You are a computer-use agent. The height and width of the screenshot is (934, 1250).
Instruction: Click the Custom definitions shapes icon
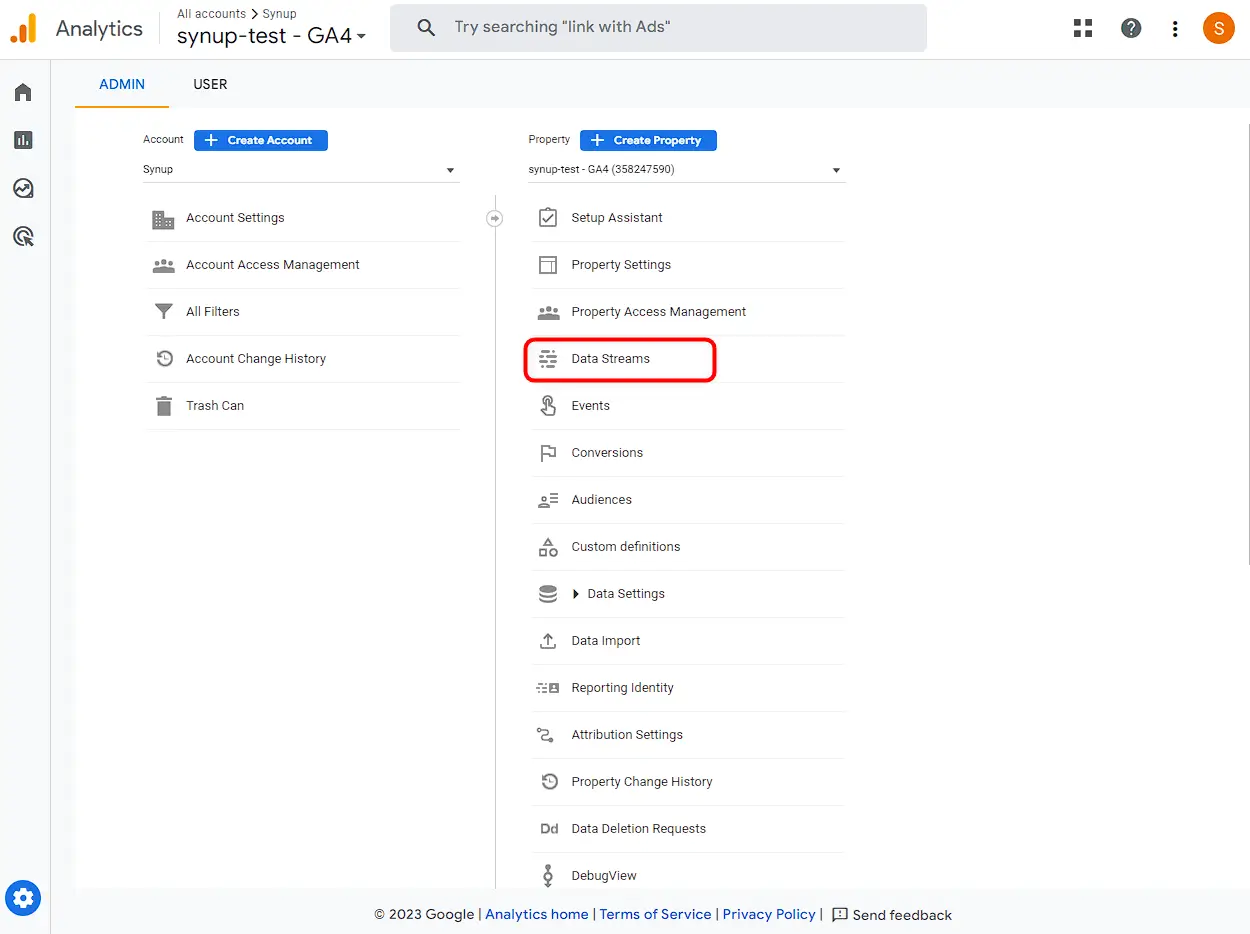click(x=548, y=547)
